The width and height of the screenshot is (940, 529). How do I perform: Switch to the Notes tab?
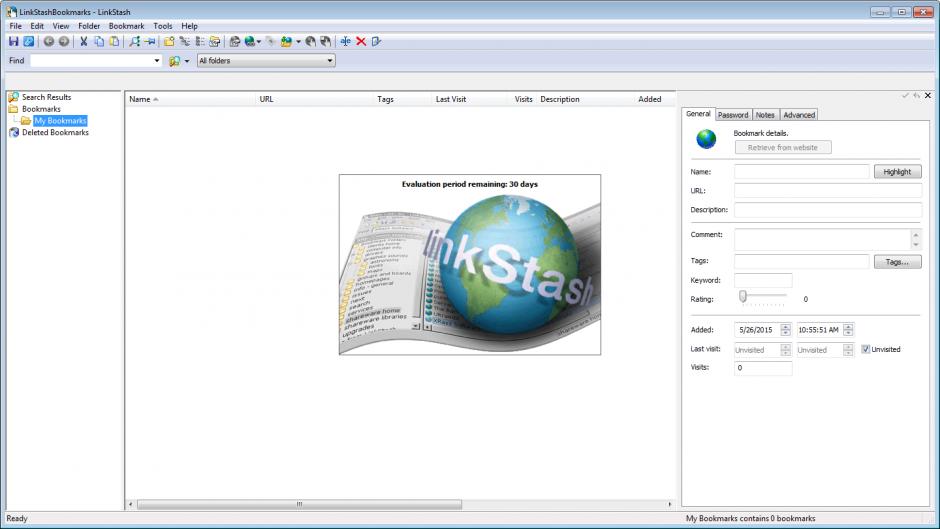point(765,115)
